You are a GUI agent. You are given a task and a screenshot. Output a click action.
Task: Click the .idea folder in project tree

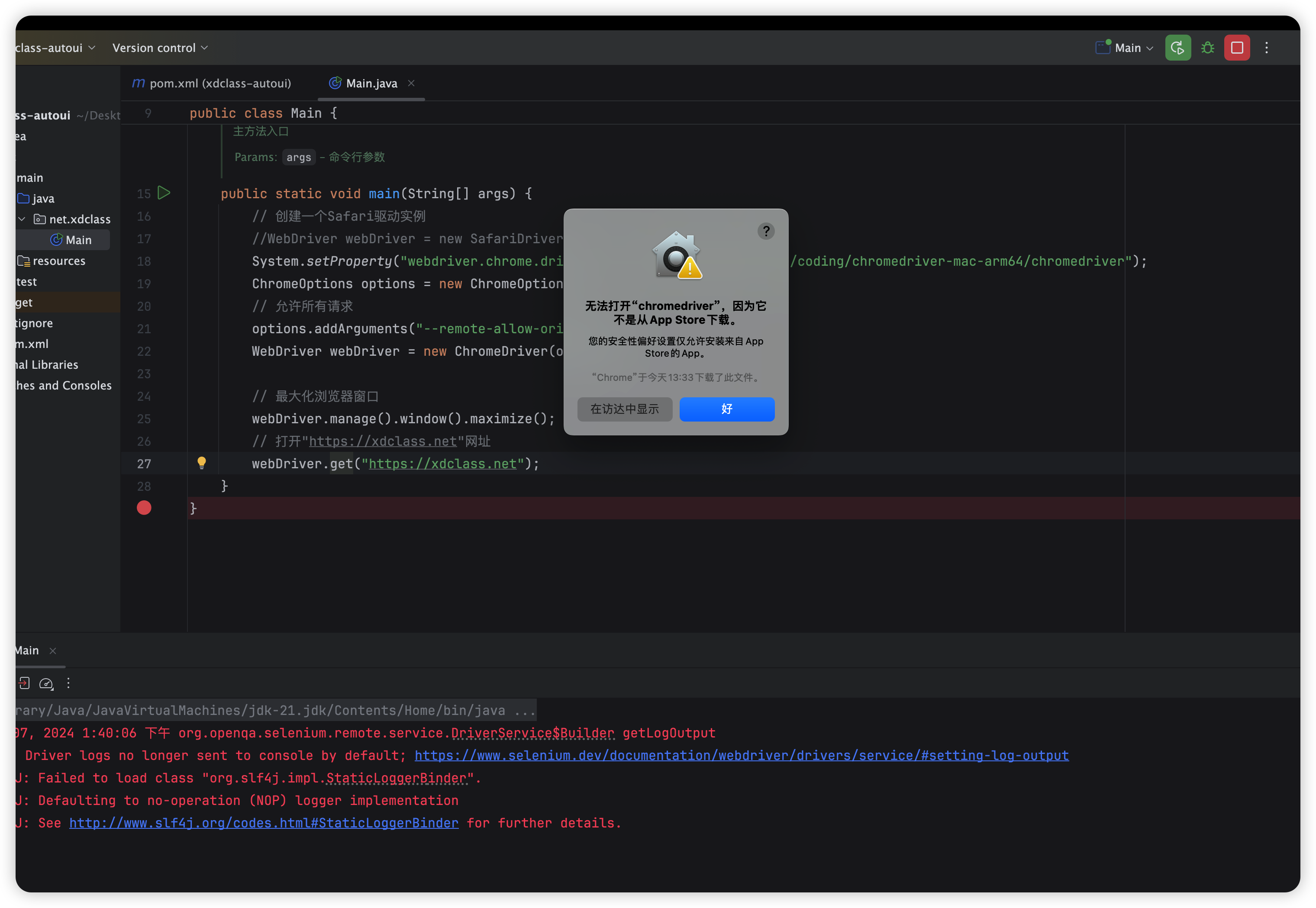21,136
